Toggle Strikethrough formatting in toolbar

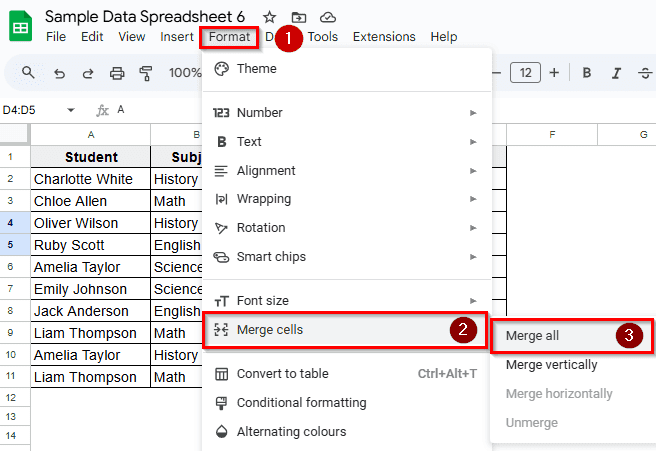[x=644, y=73]
